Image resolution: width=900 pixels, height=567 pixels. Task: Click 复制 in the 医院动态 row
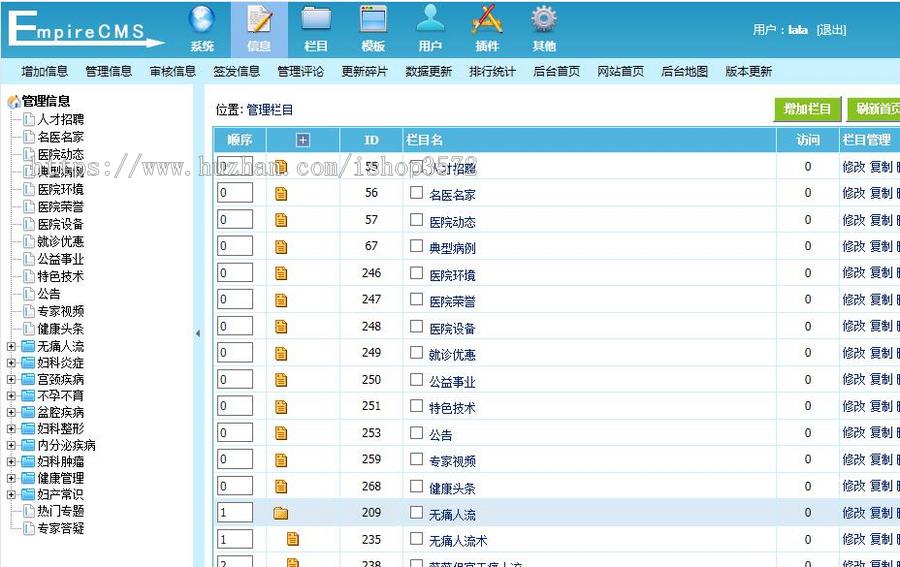point(881,220)
